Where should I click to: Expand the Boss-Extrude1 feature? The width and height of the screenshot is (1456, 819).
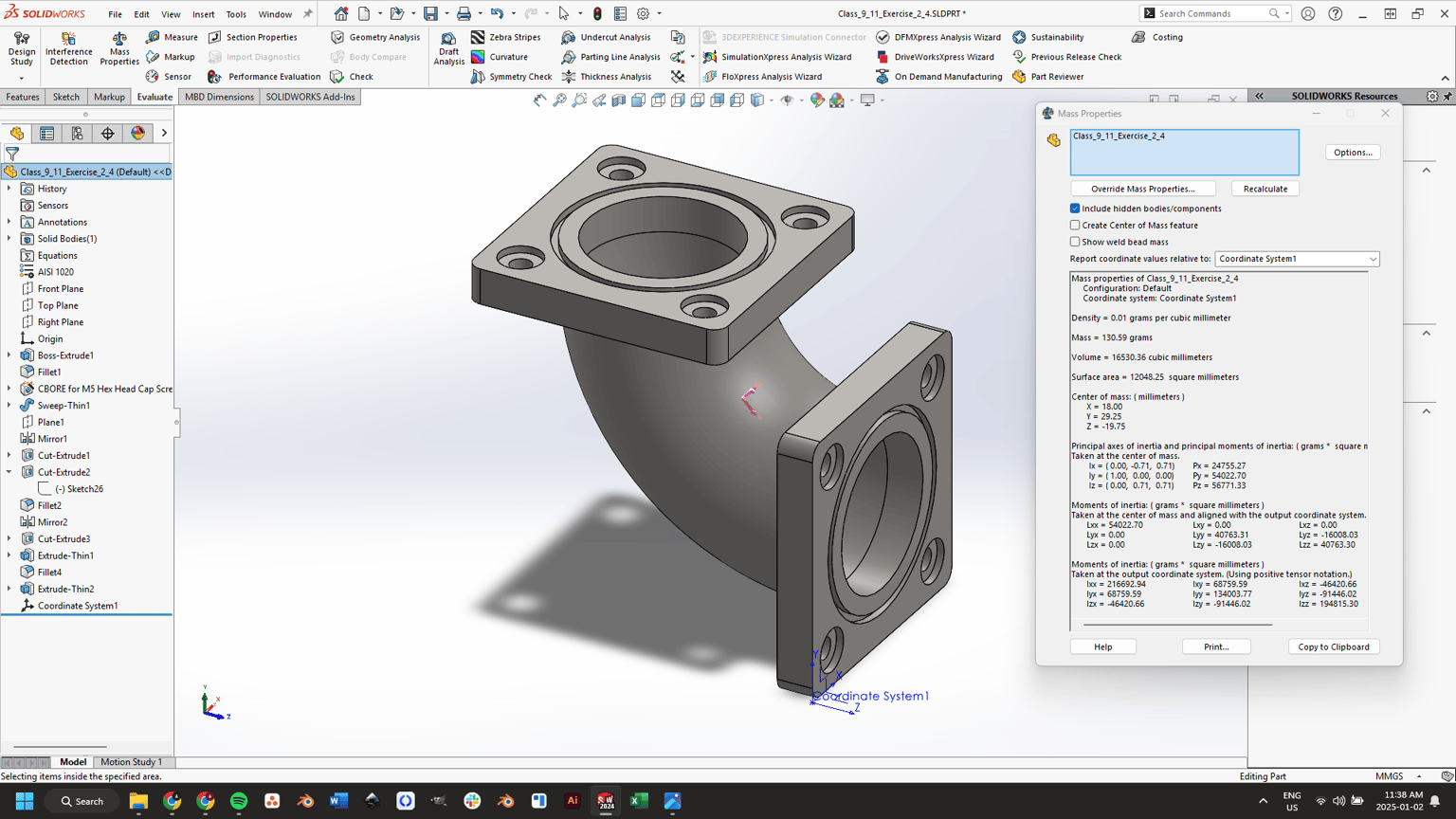pyautogui.click(x=9, y=355)
